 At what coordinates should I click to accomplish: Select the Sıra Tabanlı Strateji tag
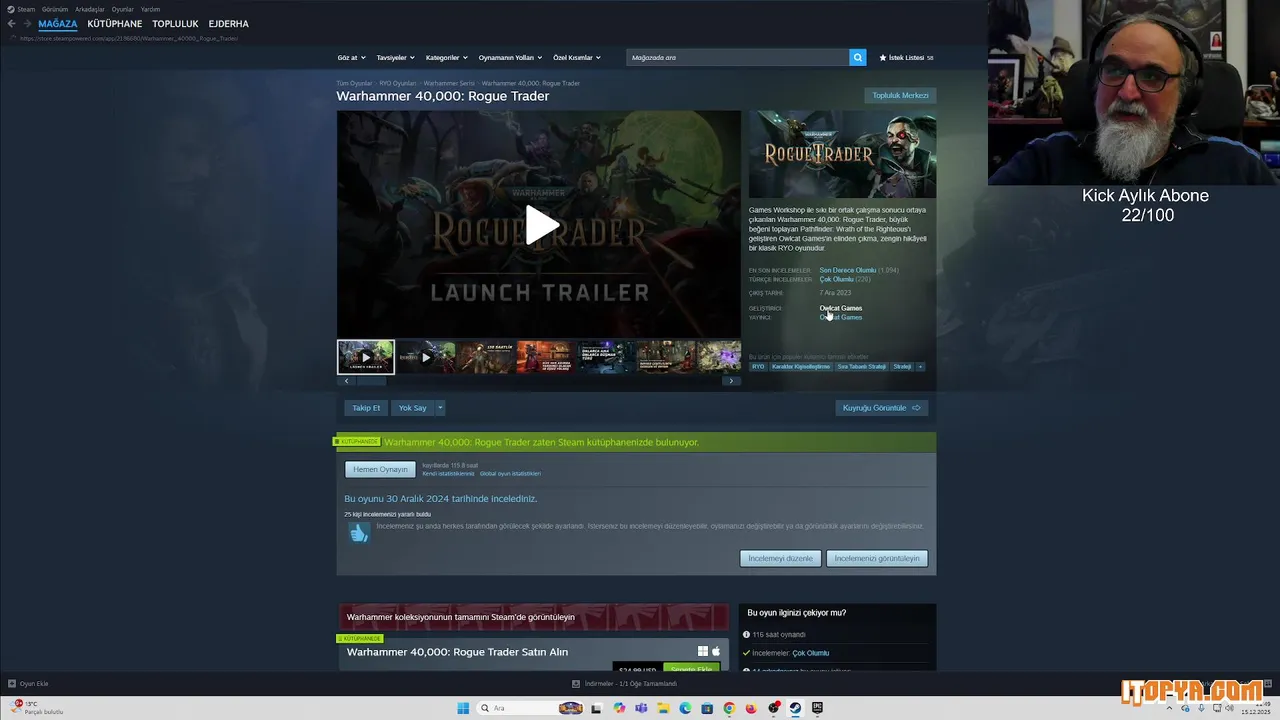(x=862, y=367)
